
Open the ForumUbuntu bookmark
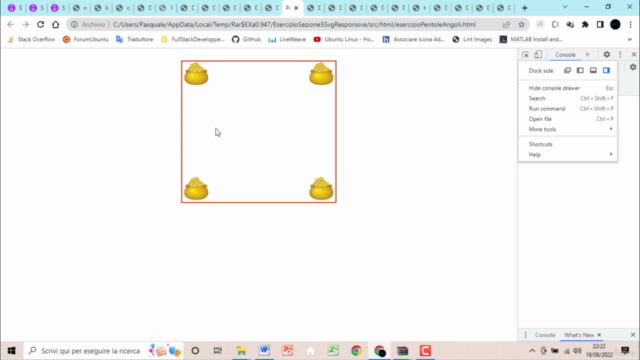(86, 40)
